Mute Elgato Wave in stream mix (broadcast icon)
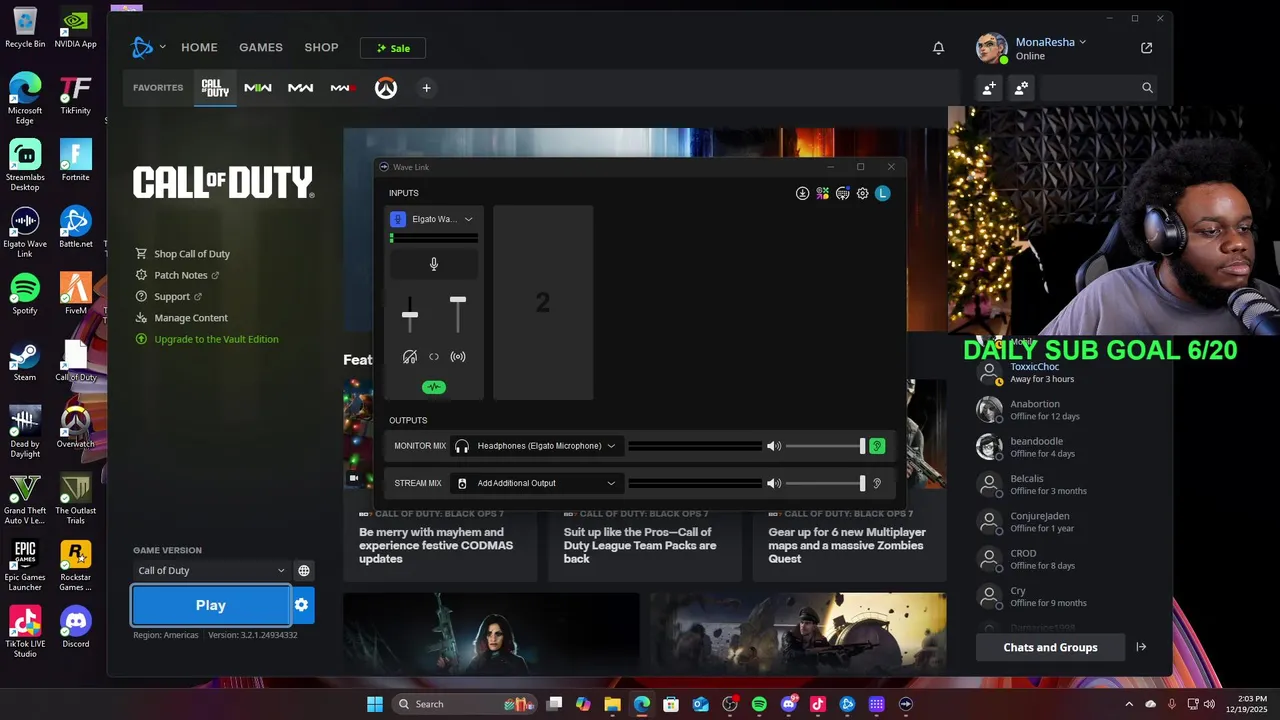The image size is (1280, 720). (x=458, y=357)
